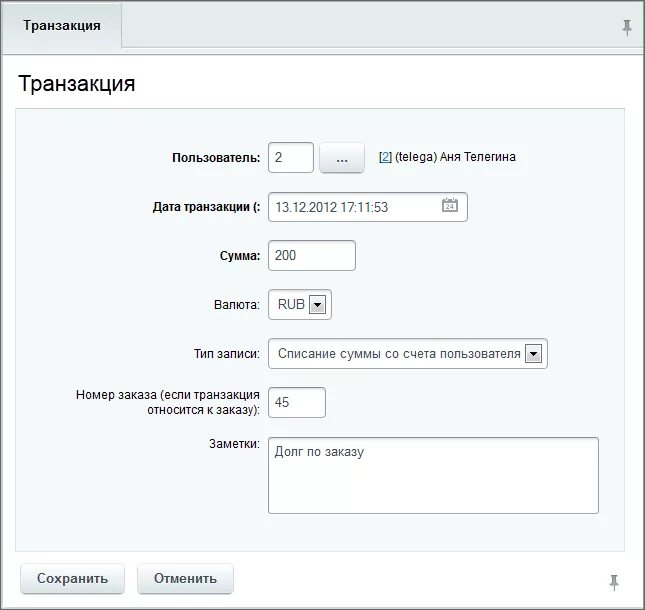Open user lookup with the ... button
This screenshot has width=645, height=610.
342,158
